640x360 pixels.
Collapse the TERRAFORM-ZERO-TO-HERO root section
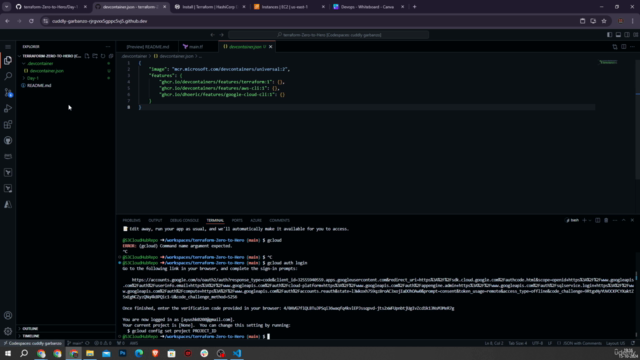51,56
